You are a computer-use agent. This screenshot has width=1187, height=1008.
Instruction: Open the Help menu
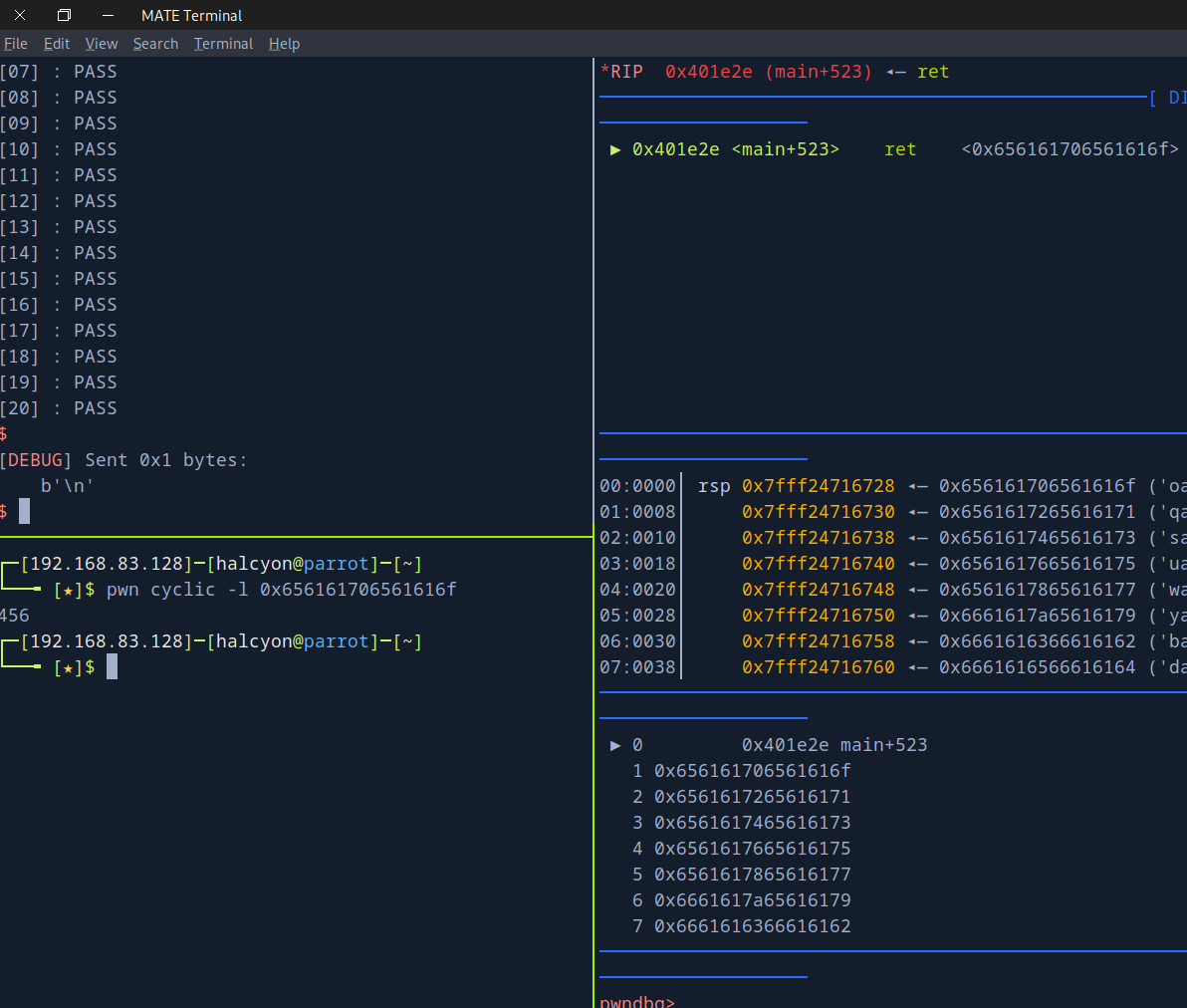(x=284, y=44)
